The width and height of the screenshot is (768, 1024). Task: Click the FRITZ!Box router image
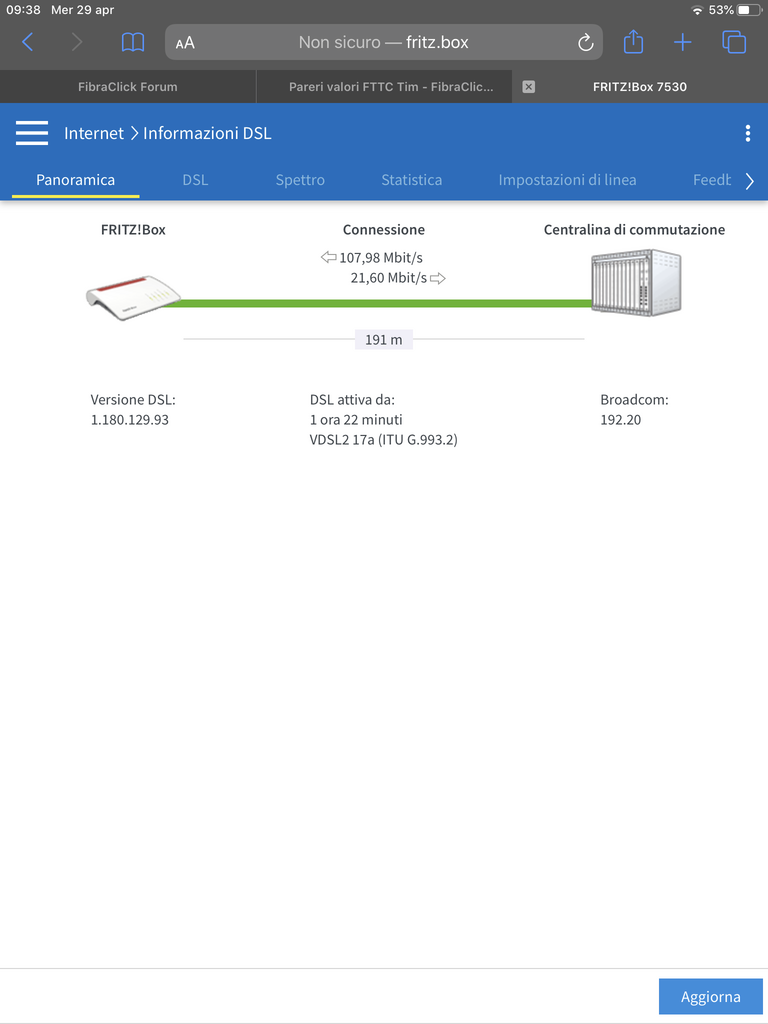click(x=134, y=298)
